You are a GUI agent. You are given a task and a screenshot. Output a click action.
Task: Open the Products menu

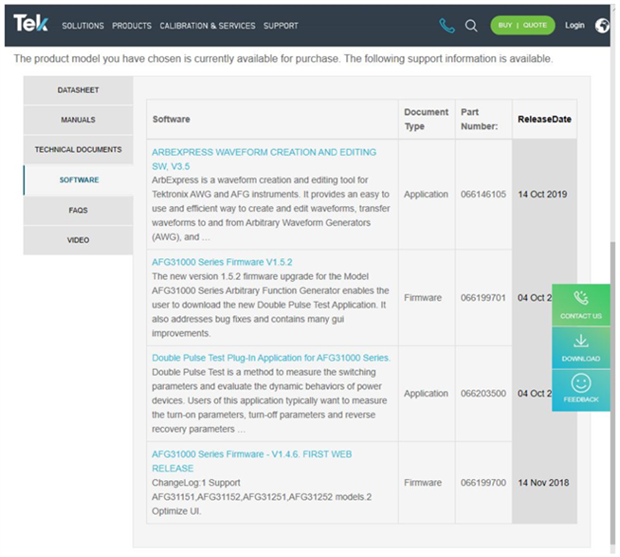tap(132, 26)
